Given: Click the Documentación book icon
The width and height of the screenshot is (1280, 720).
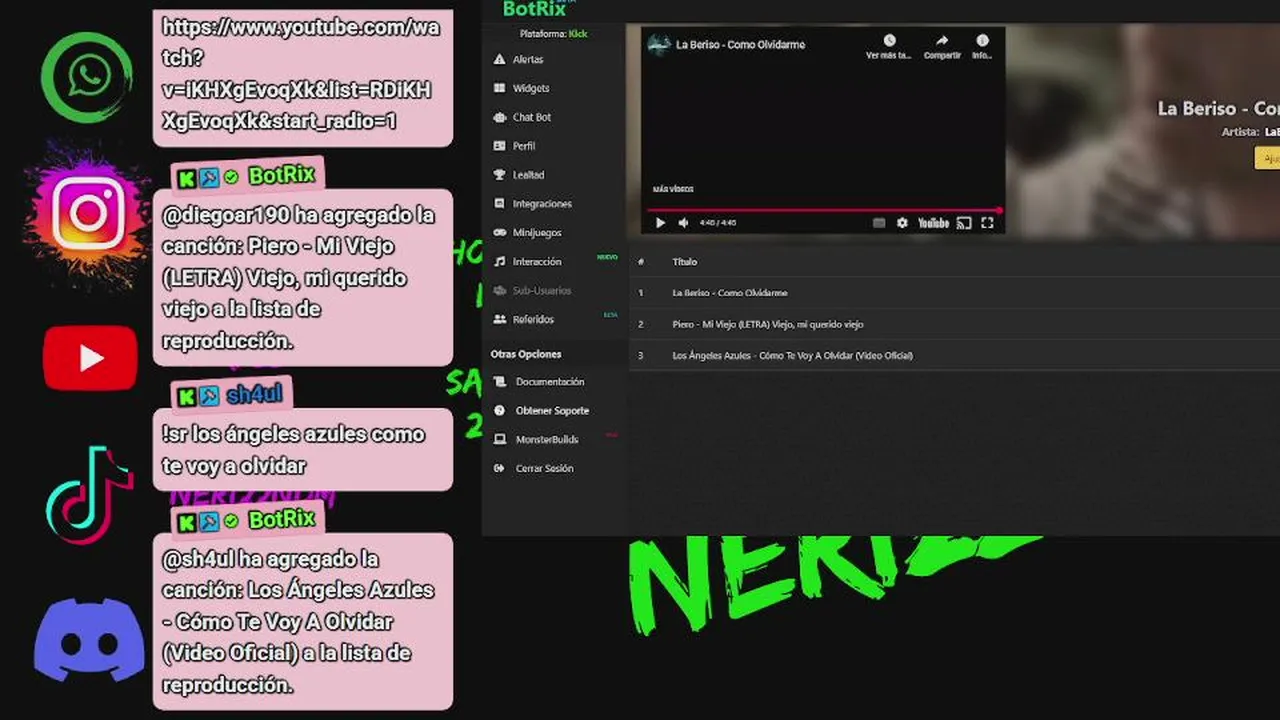Looking at the screenshot, I should 499,382.
